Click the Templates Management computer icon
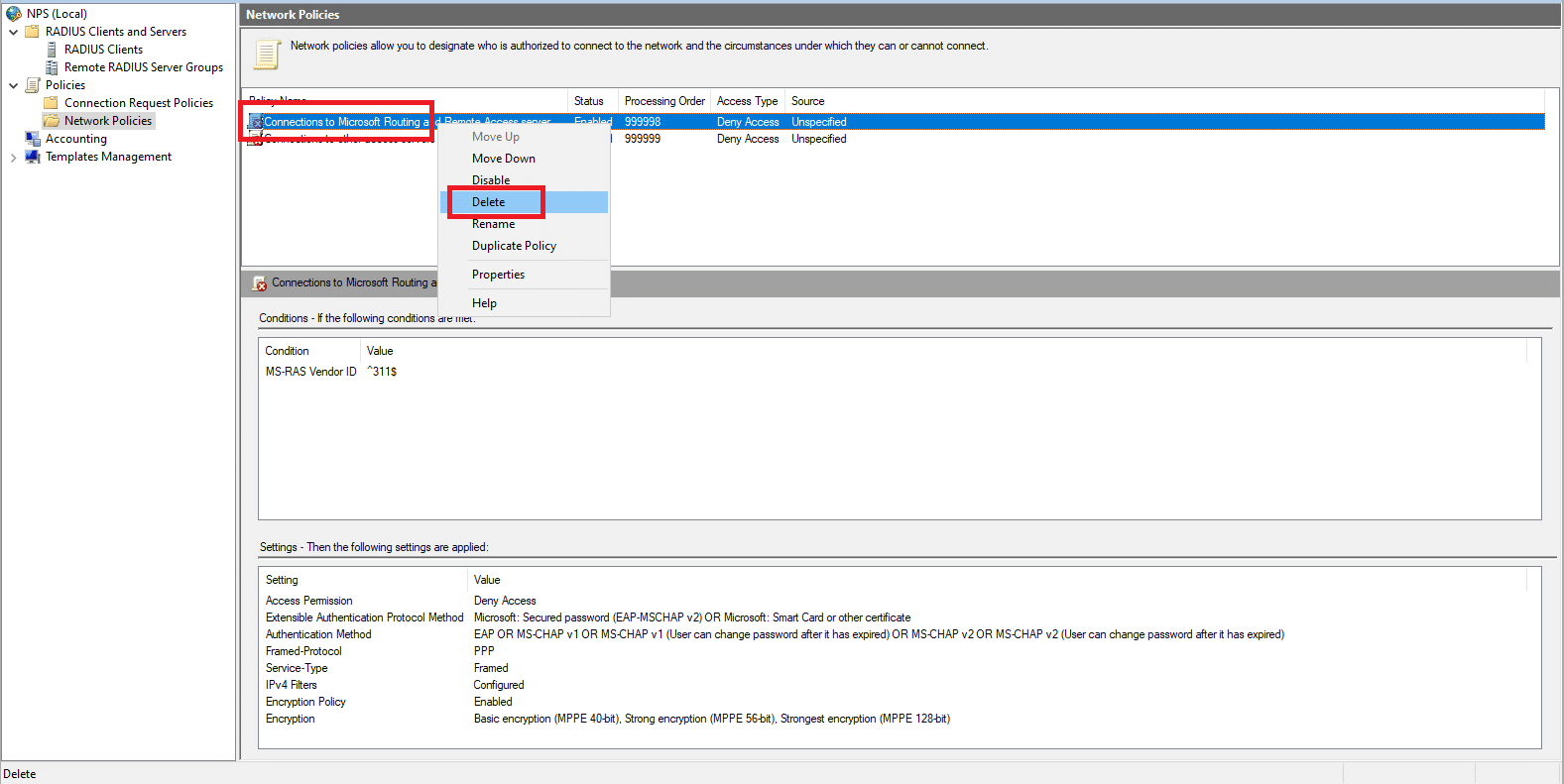 coord(33,157)
